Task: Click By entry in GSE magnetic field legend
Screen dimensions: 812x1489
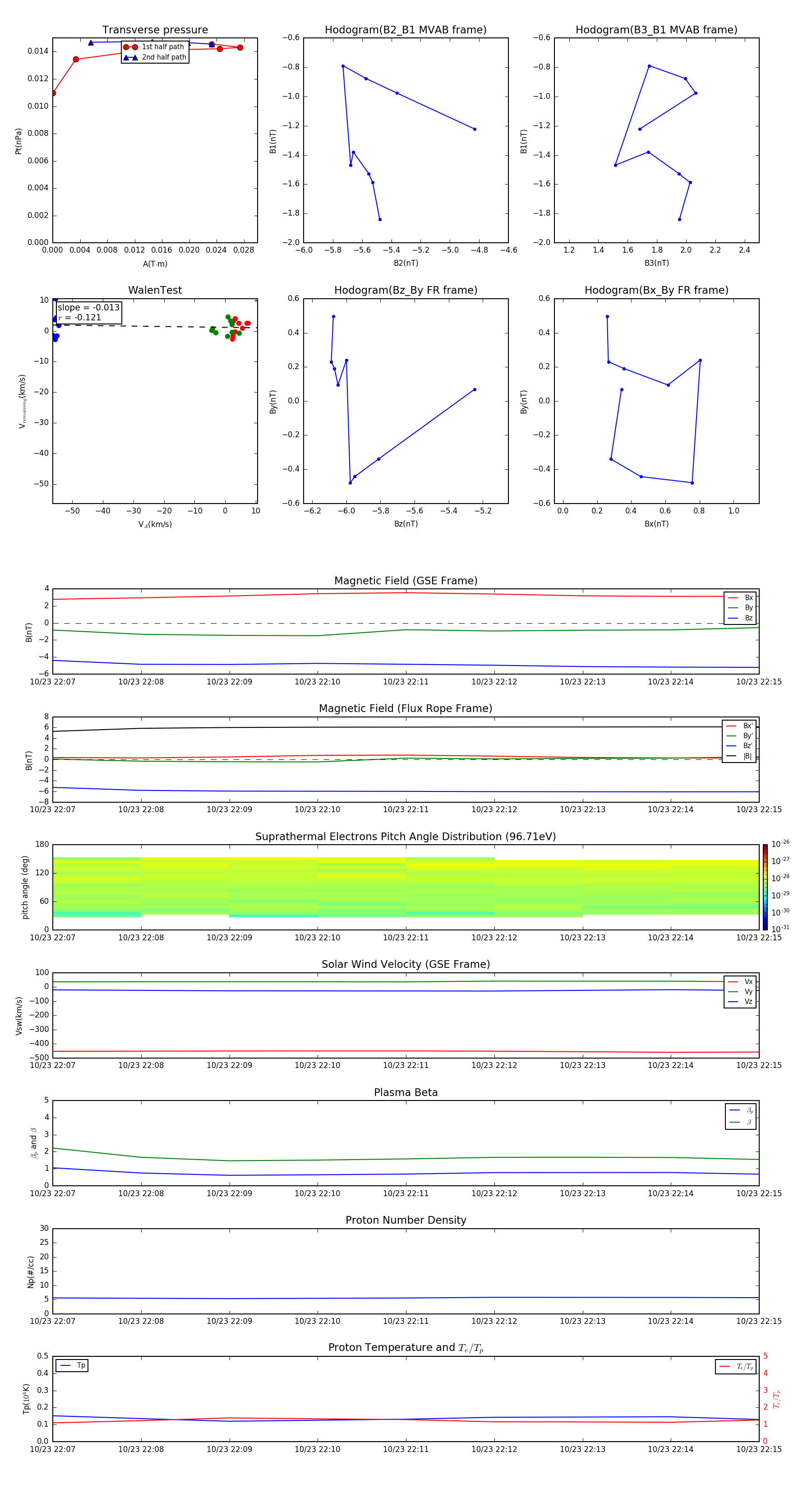Action: 740,607
